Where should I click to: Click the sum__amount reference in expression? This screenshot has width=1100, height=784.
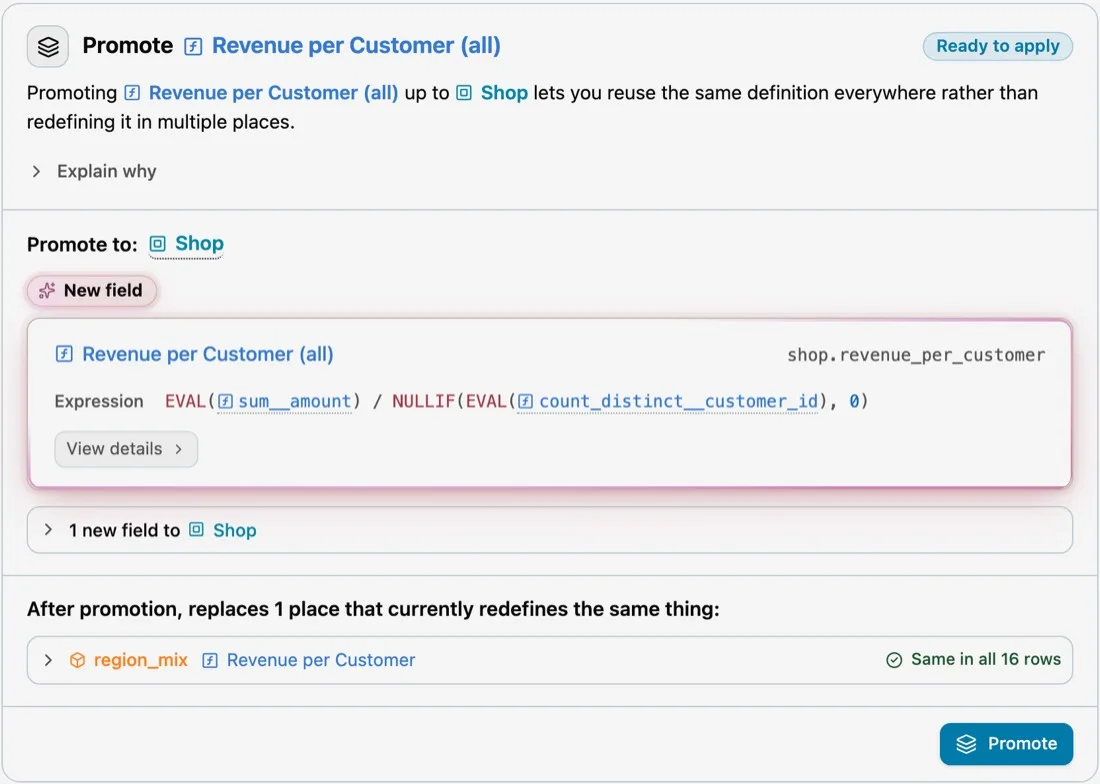pos(295,401)
